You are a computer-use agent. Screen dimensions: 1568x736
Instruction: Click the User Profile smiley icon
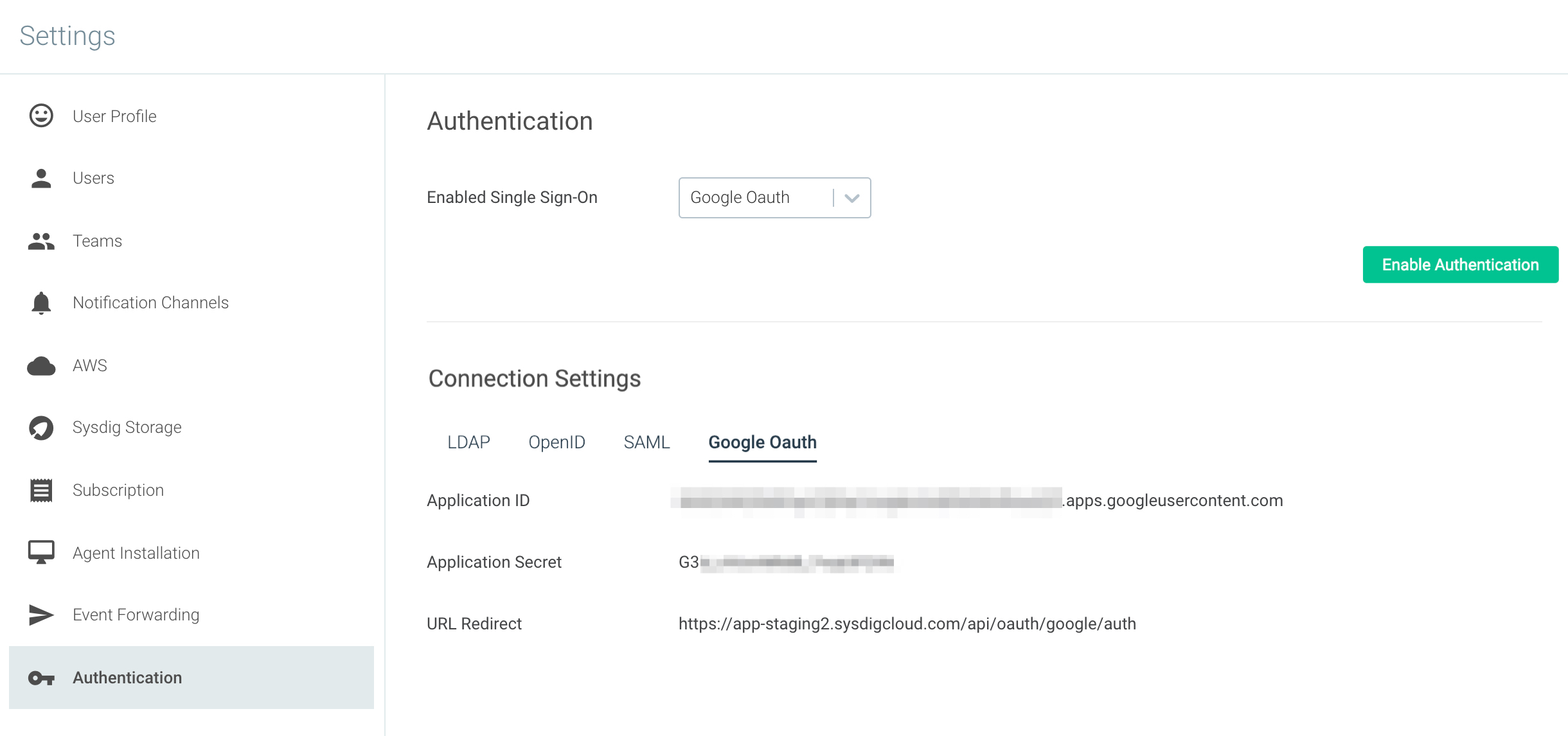41,116
